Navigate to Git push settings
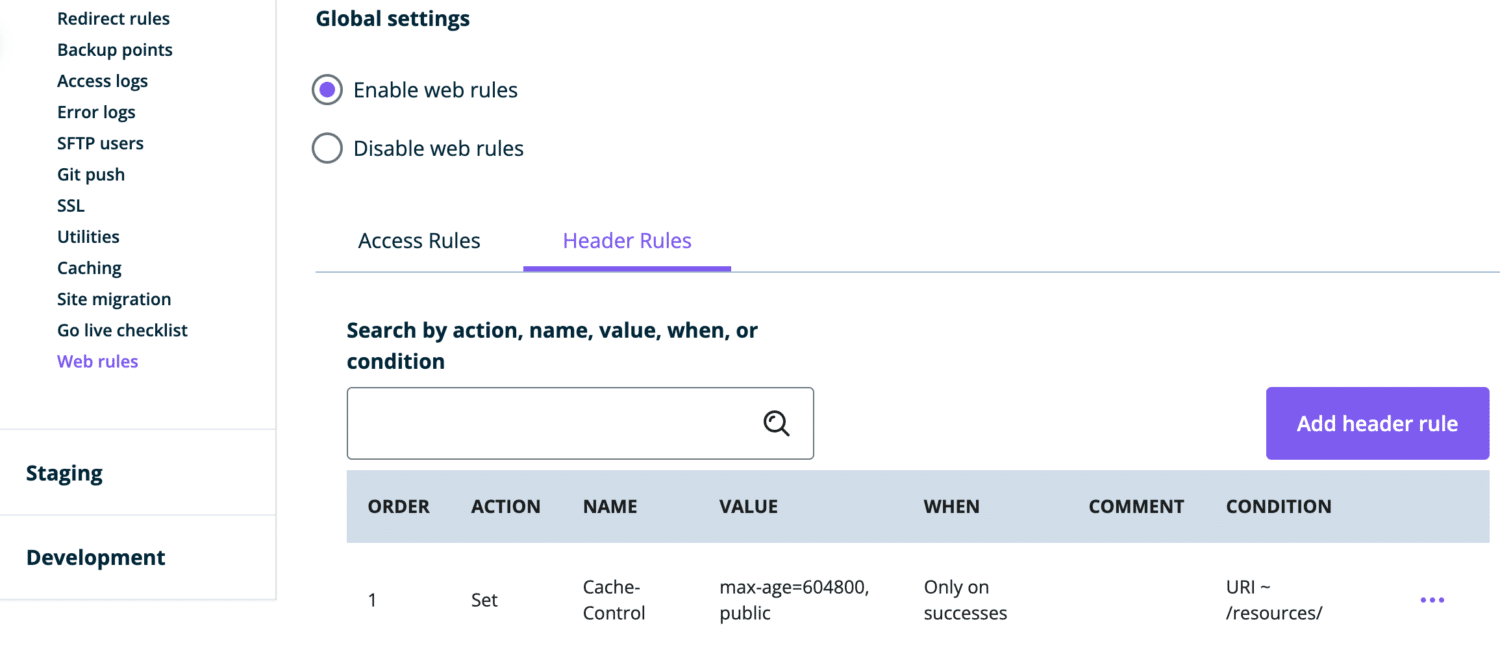Image resolution: width=1500 pixels, height=663 pixels. [91, 174]
